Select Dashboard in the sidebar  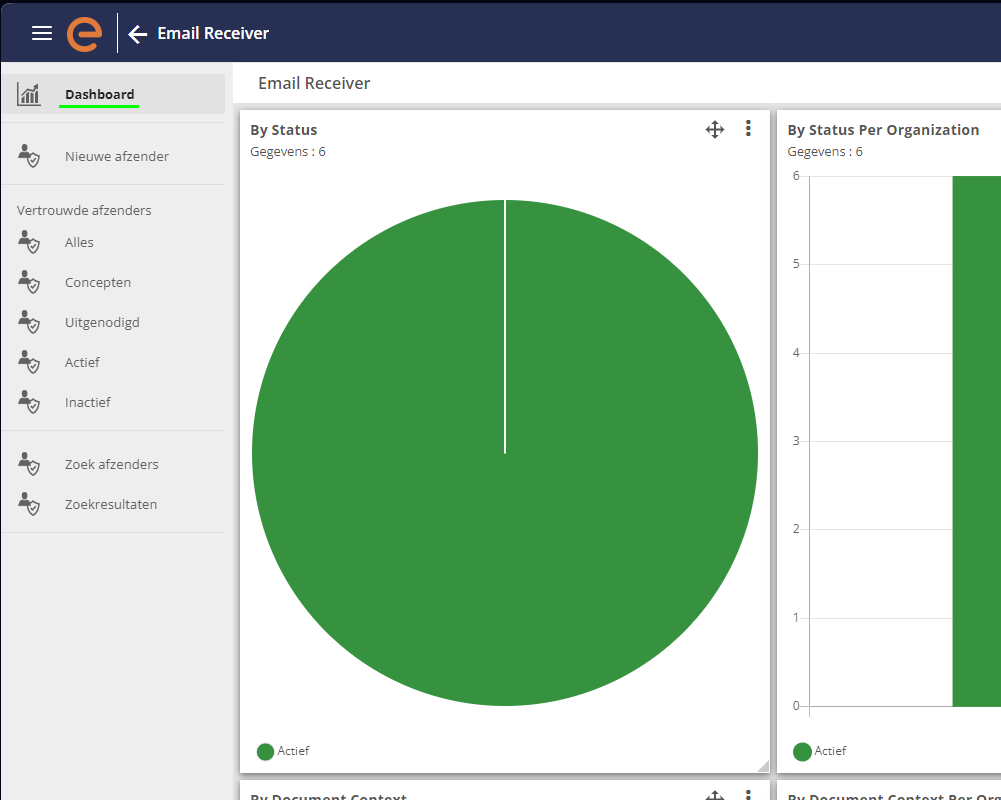99,95
